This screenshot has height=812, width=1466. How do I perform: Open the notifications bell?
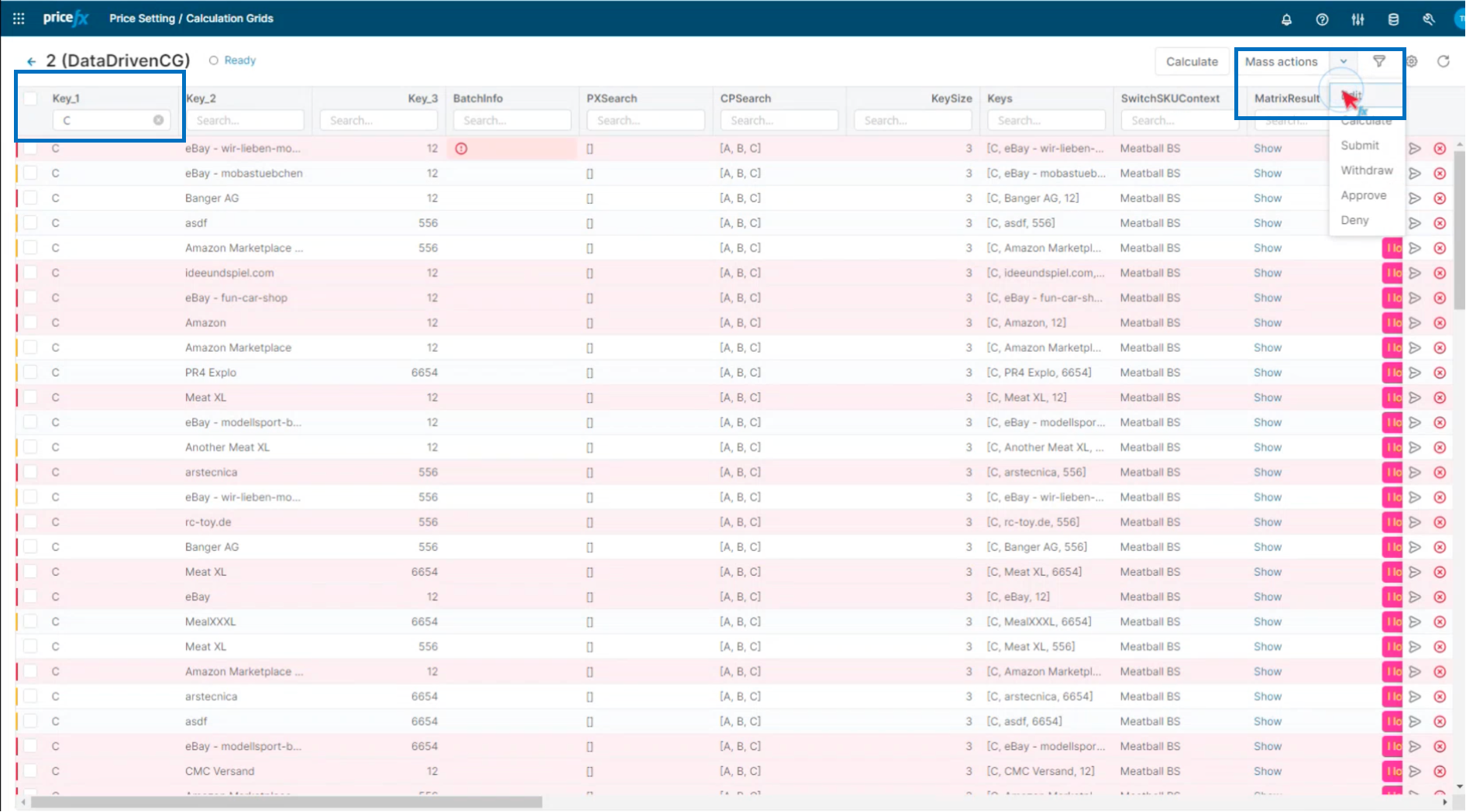[1286, 19]
